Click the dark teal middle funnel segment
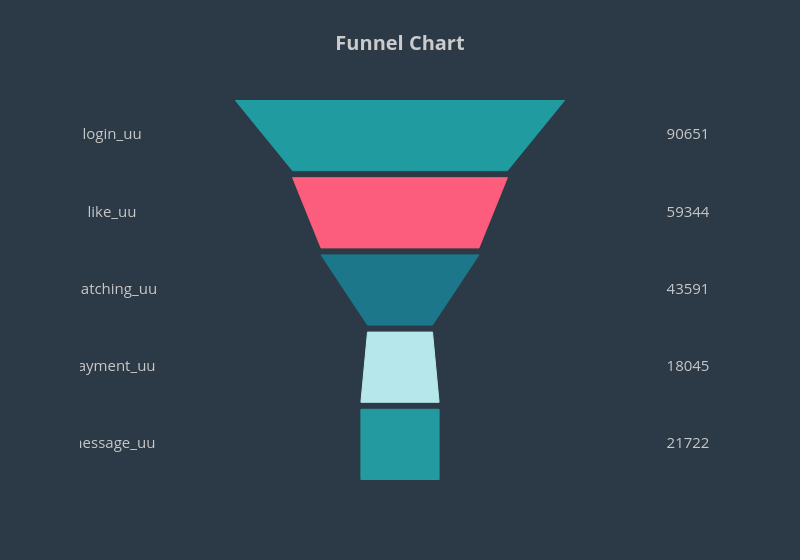800x560 pixels. (x=400, y=289)
